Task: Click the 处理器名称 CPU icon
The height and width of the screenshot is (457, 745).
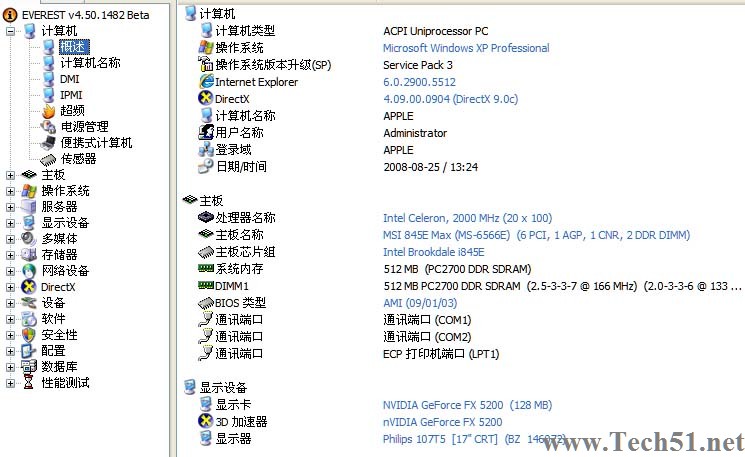Action: pyautogui.click(x=206, y=218)
